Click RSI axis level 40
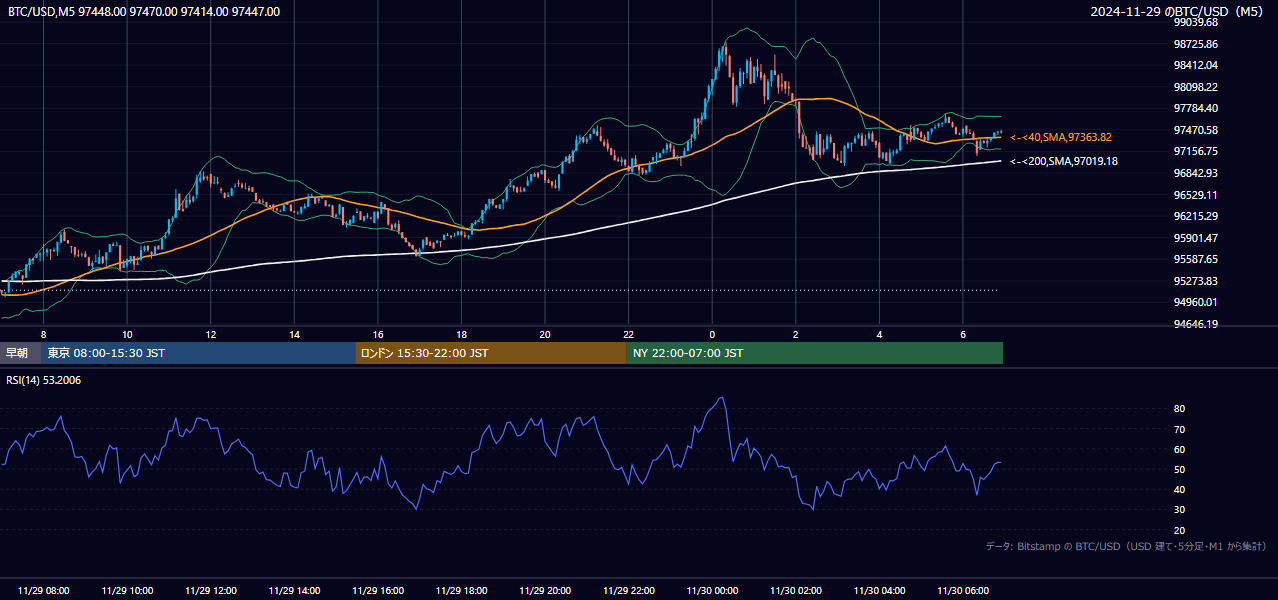This screenshot has height=600, width=1278. pos(1180,489)
